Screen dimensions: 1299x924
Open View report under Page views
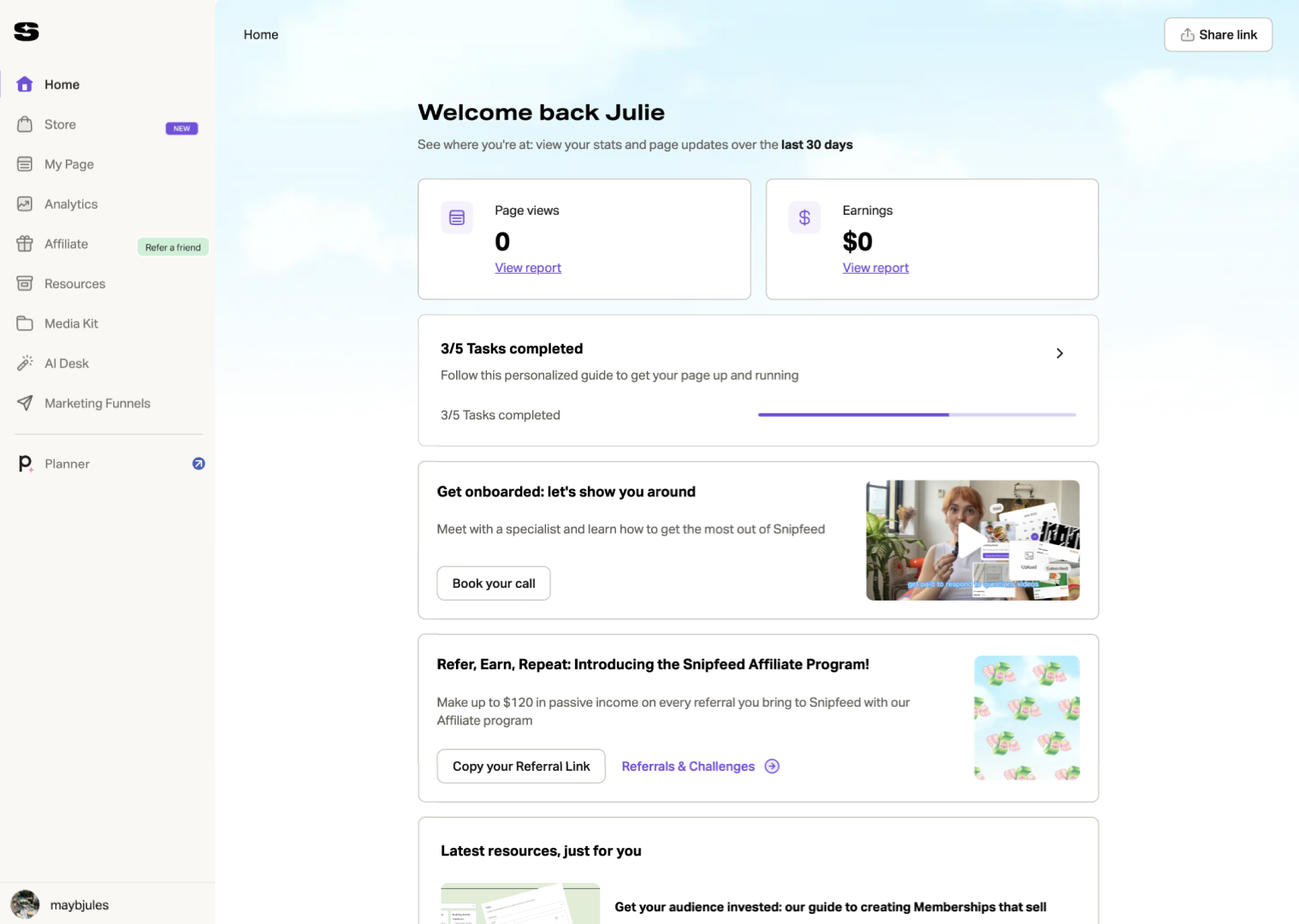[x=528, y=268]
